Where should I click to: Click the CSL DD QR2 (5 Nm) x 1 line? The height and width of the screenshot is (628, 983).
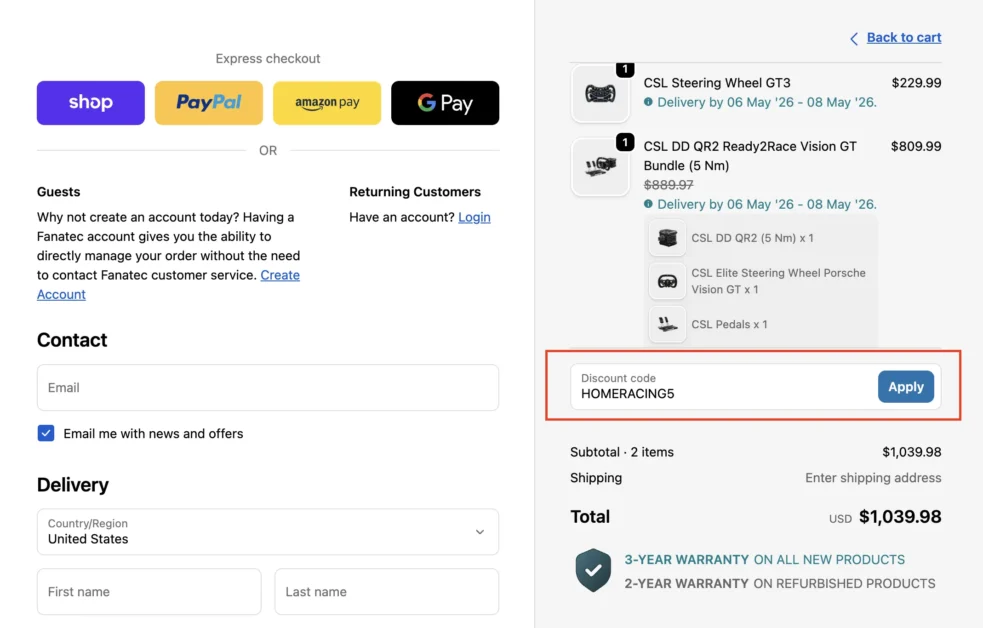tap(752, 238)
